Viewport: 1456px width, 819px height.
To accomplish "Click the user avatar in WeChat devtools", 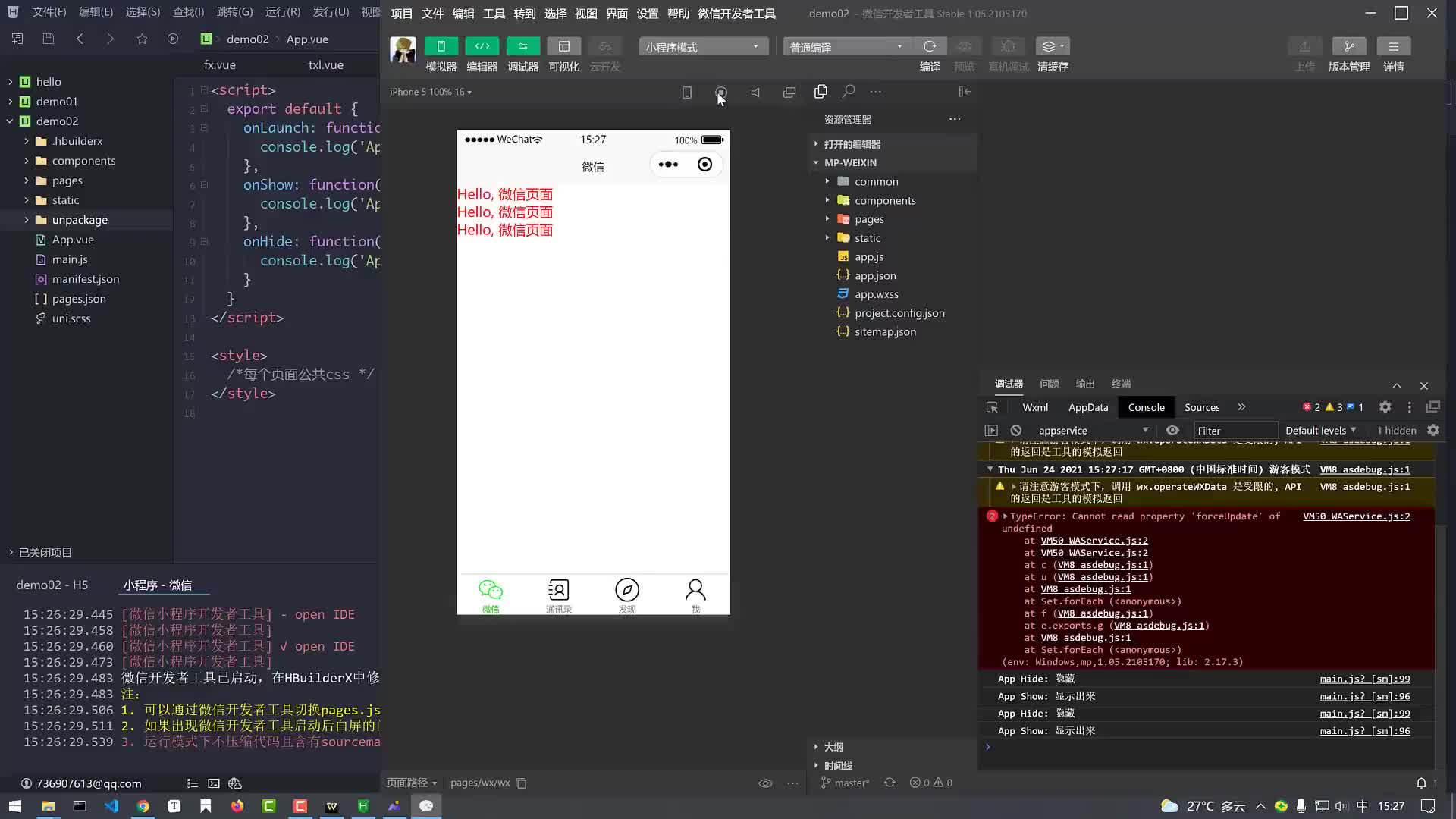I will (x=403, y=50).
